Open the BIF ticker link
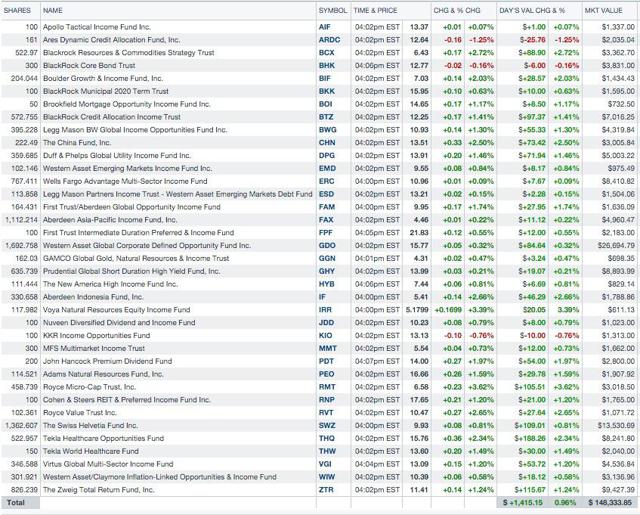 pyautogui.click(x=324, y=78)
